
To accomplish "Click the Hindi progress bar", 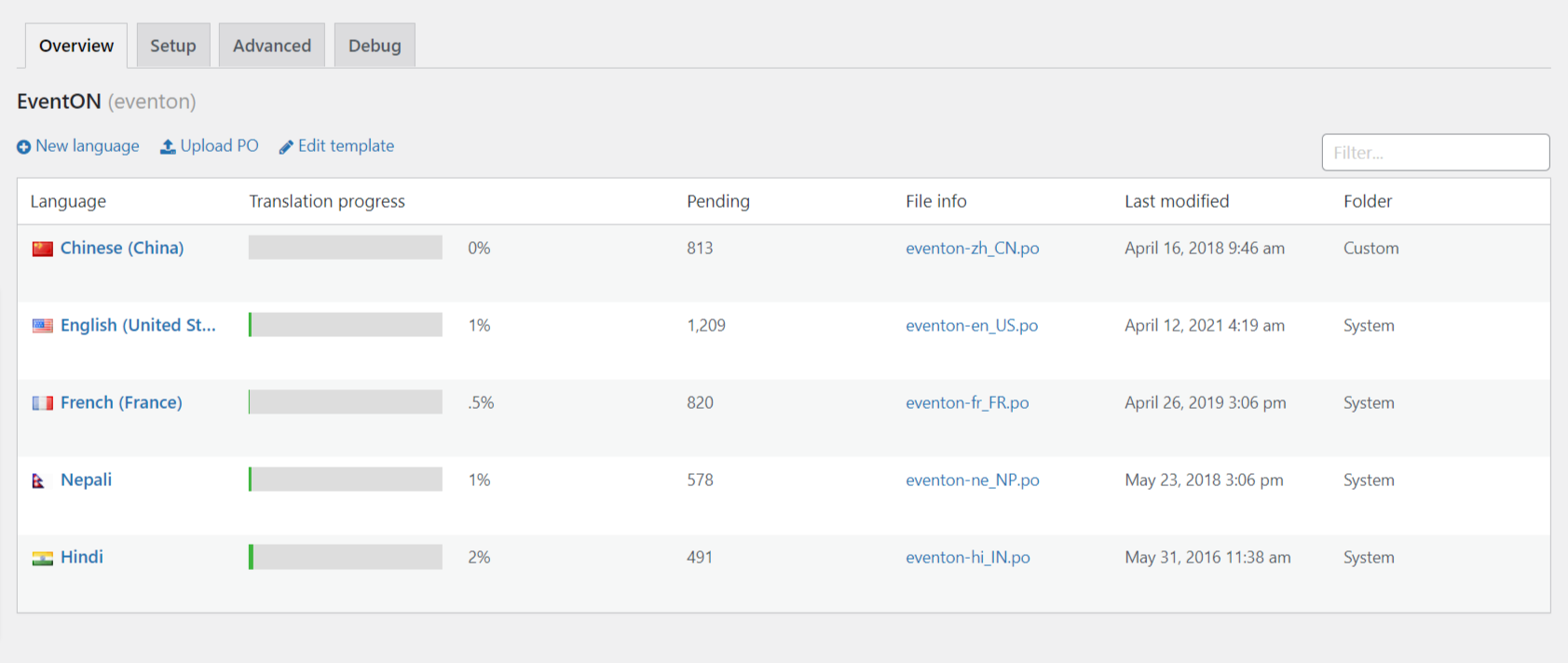I will pyautogui.click(x=346, y=557).
